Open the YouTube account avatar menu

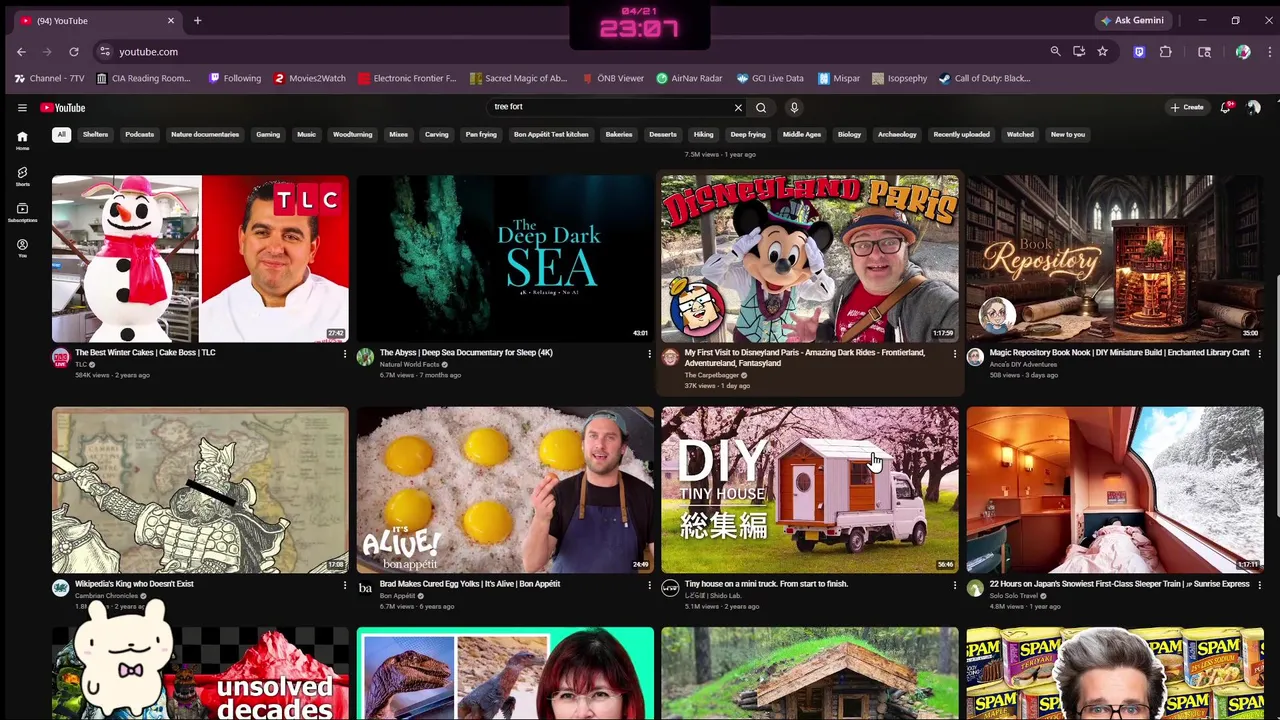click(1253, 107)
